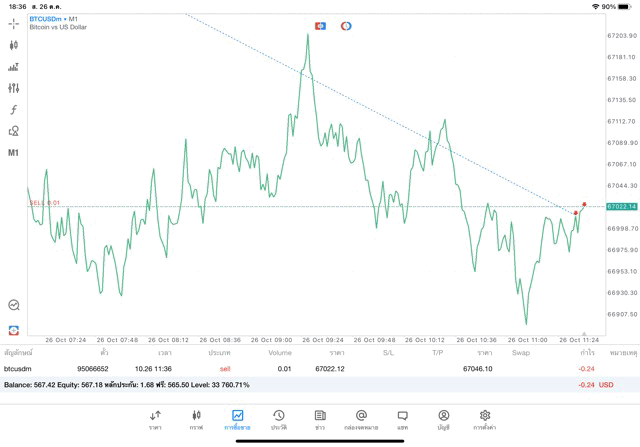Open the drawing objects shapes icon
This screenshot has height=447, width=640.
(x=14, y=131)
